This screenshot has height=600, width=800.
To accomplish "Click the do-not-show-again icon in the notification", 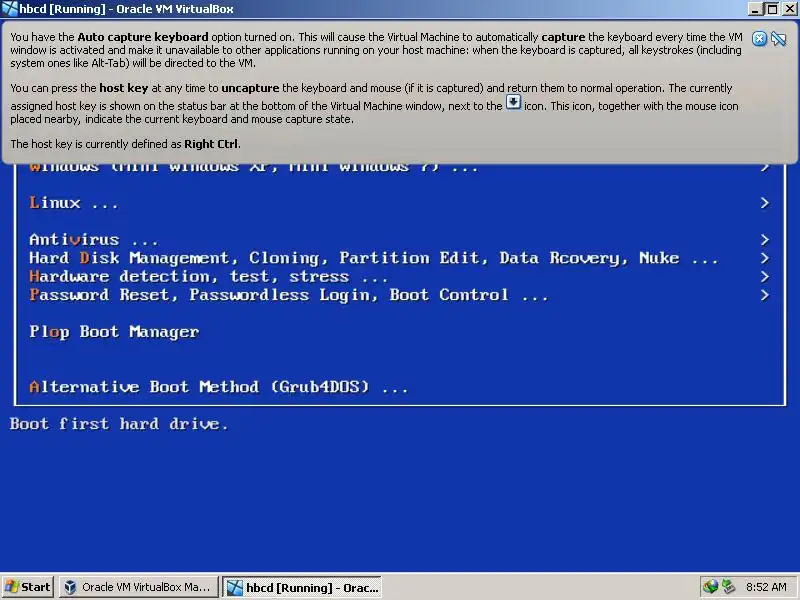I will tap(779, 38).
